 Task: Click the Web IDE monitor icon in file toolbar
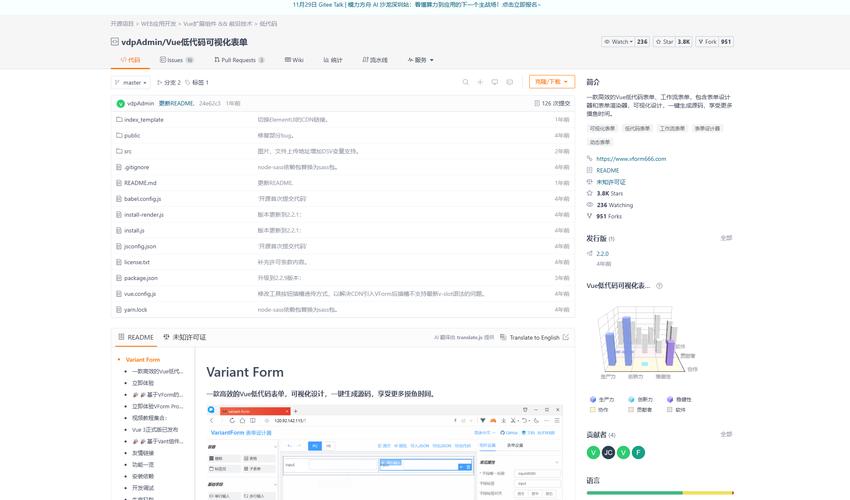point(495,82)
